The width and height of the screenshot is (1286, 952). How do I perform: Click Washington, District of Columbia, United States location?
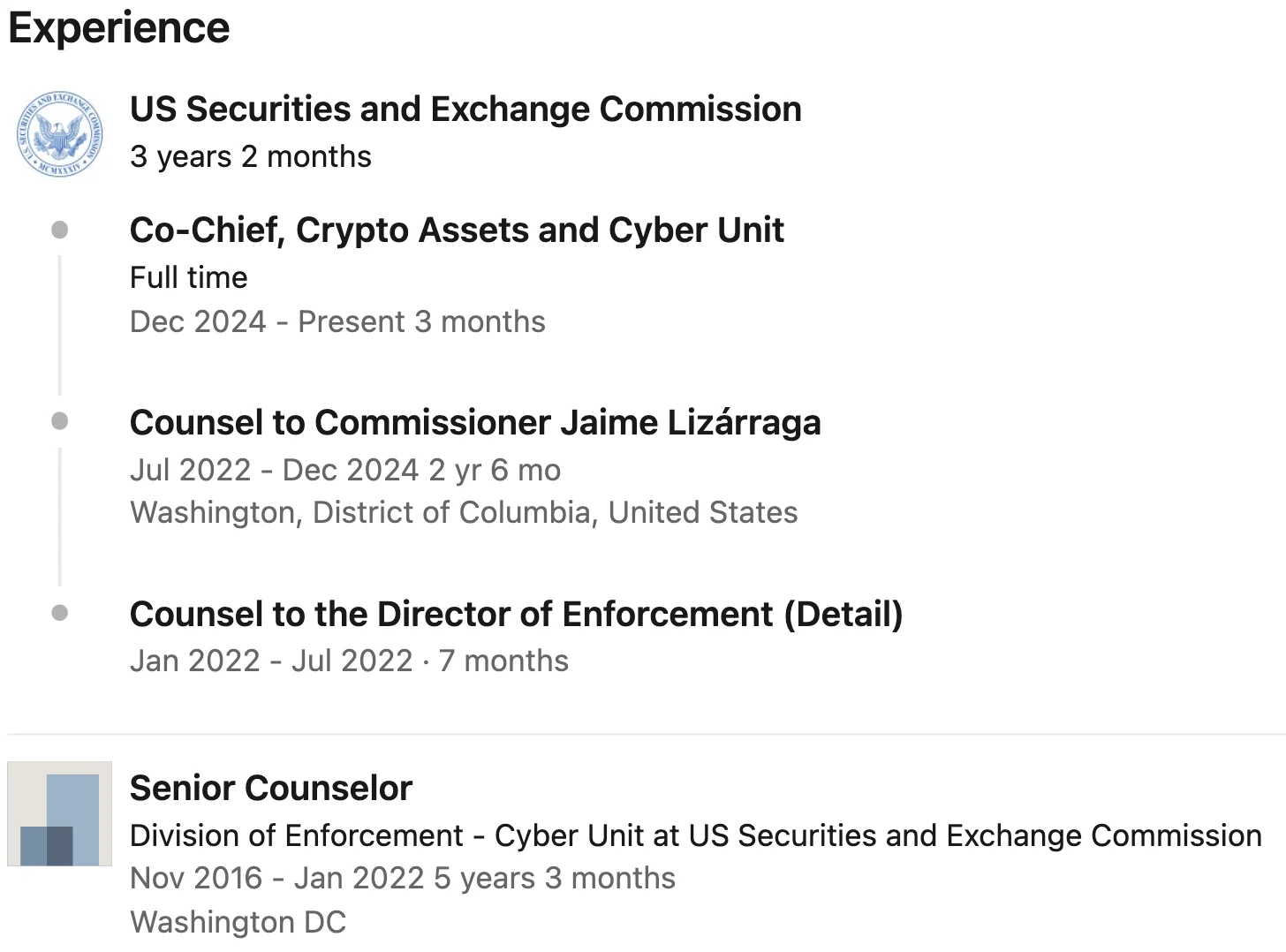tap(464, 512)
